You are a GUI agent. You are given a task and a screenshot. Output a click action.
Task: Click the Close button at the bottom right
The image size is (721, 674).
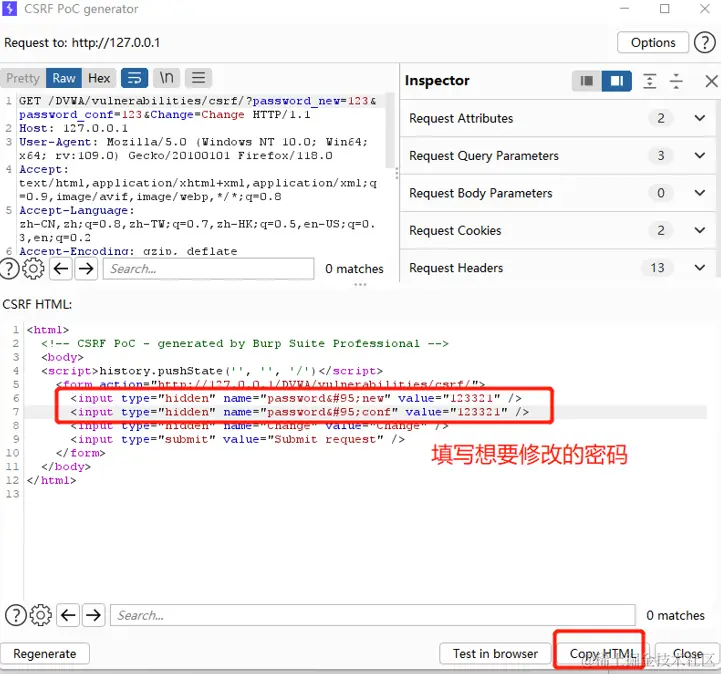687,653
